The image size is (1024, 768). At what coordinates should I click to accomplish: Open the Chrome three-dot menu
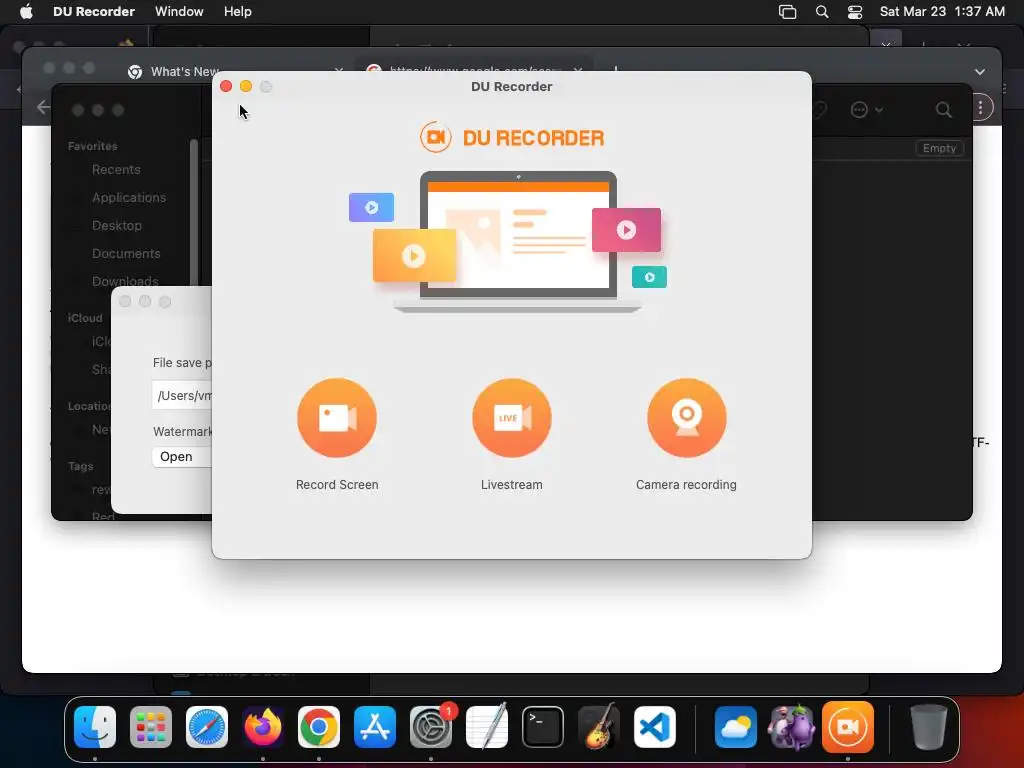coord(980,108)
